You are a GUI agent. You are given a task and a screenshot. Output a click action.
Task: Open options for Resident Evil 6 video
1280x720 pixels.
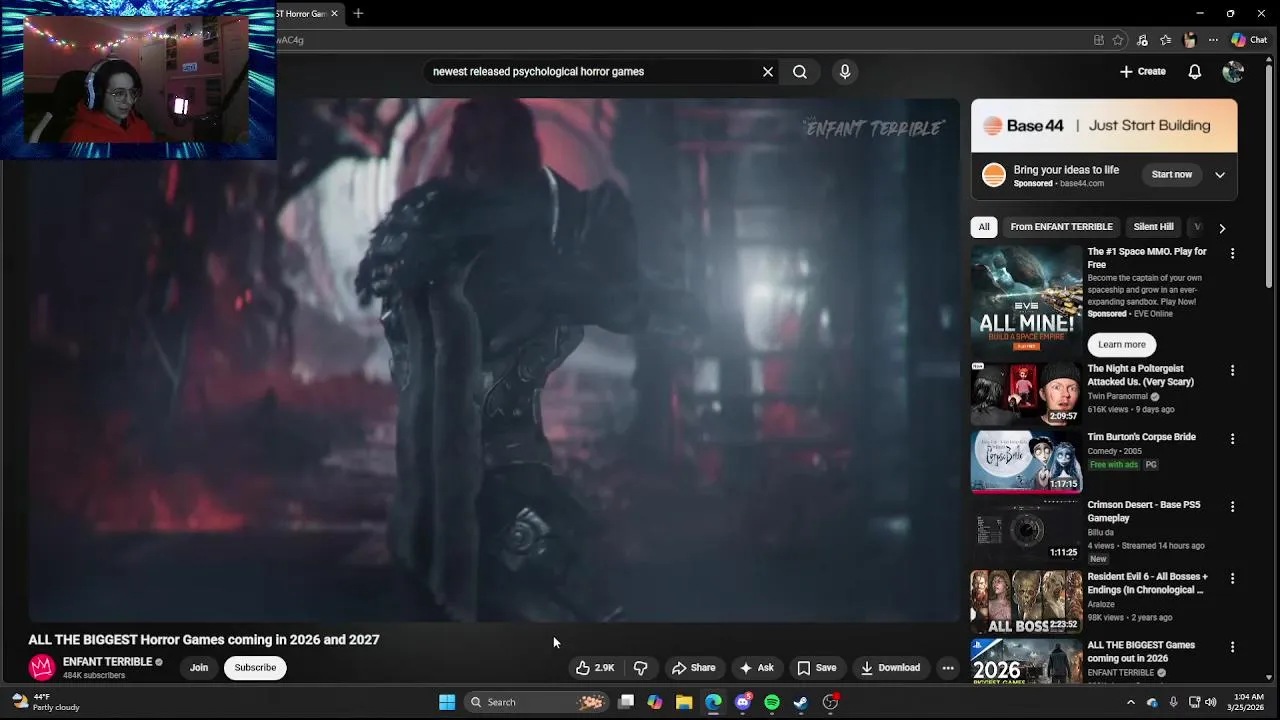[1232, 579]
